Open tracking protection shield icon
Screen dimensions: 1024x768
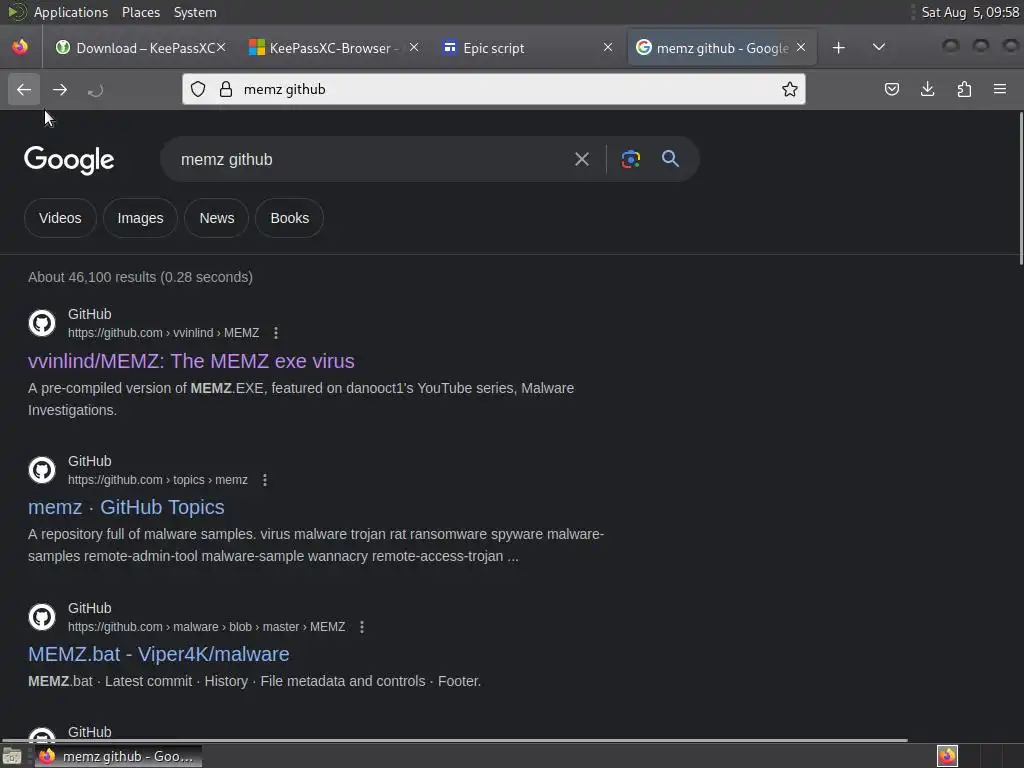coord(198,89)
